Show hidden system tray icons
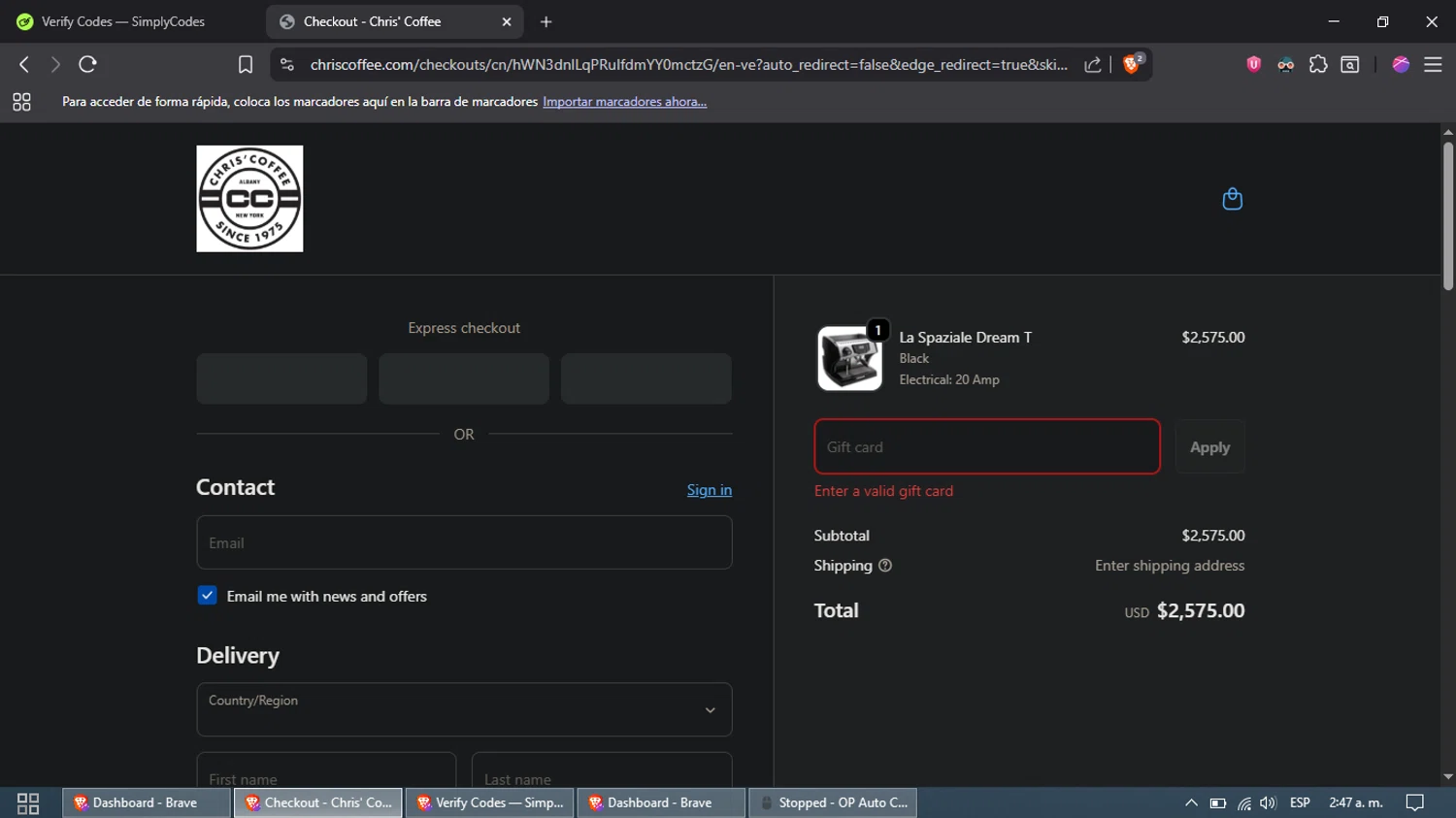Viewport: 1456px width, 818px height. (x=1191, y=802)
